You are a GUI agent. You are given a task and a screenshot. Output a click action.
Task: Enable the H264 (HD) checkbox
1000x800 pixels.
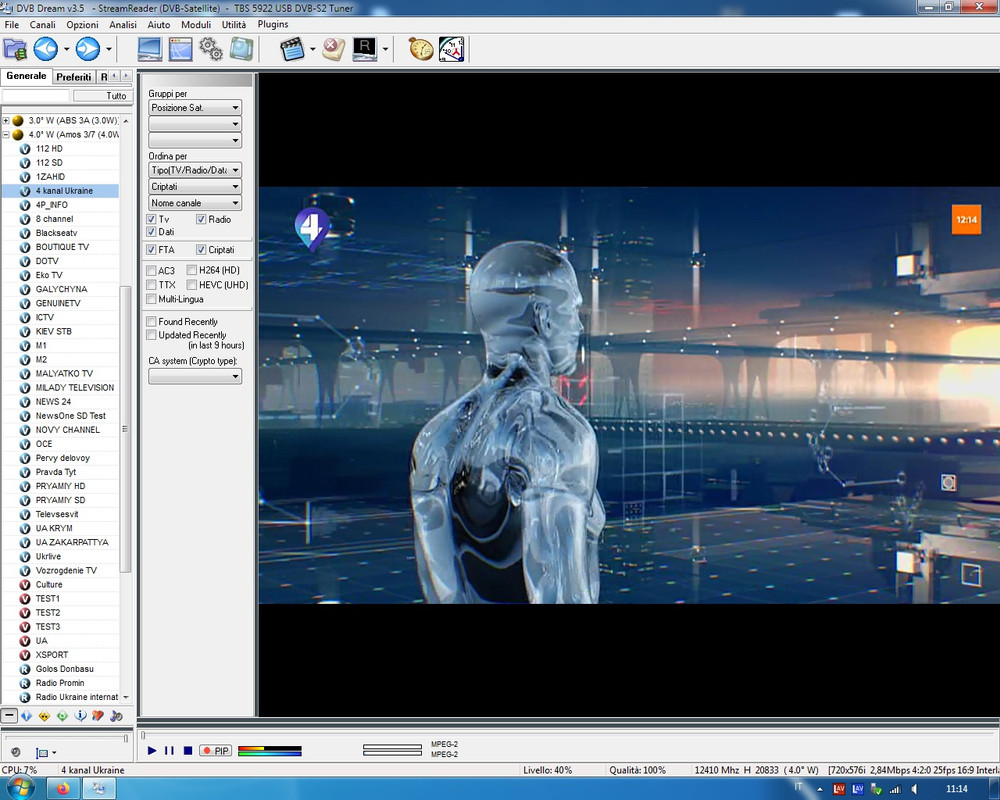tap(191, 270)
